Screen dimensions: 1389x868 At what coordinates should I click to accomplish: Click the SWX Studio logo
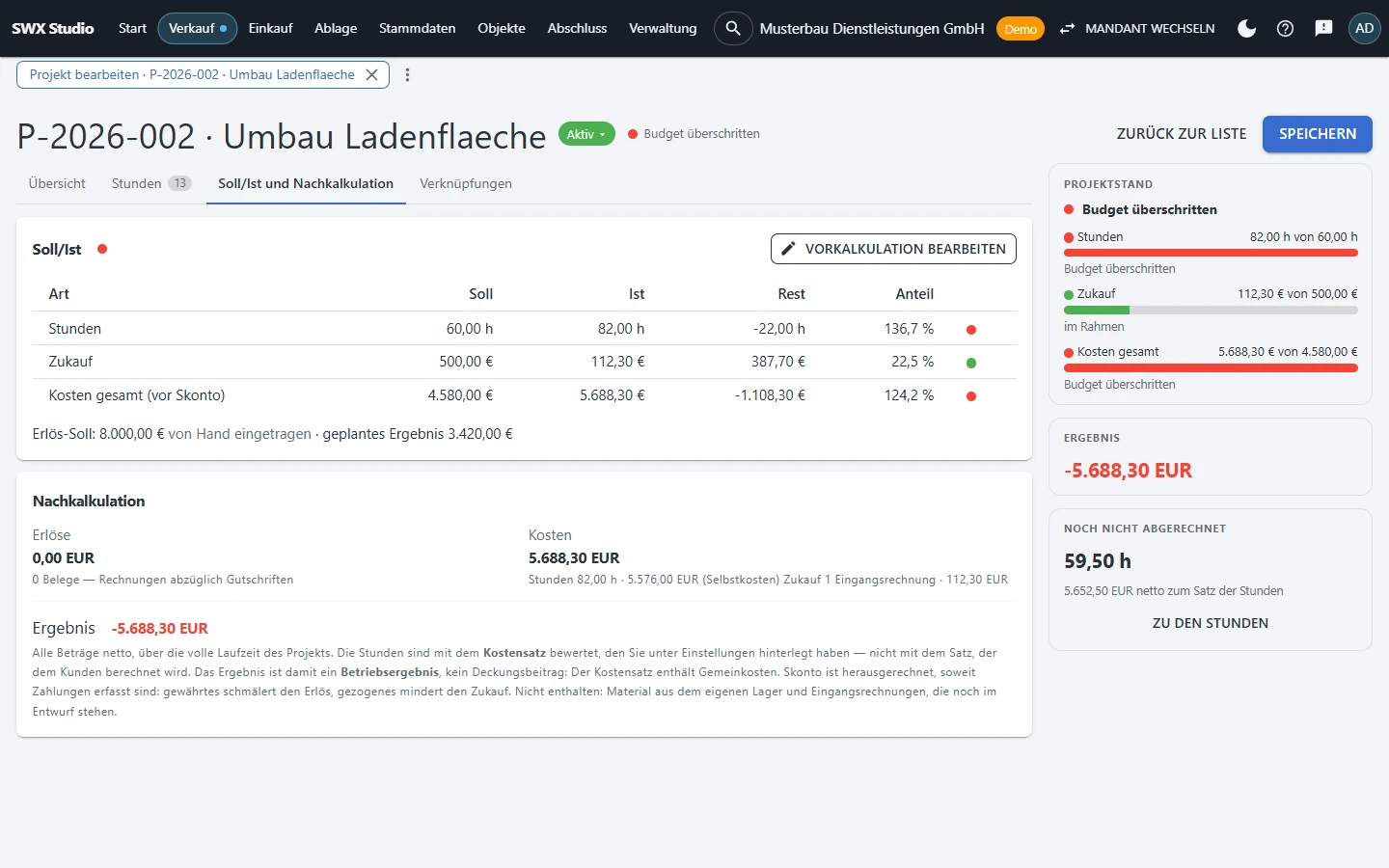(x=53, y=28)
